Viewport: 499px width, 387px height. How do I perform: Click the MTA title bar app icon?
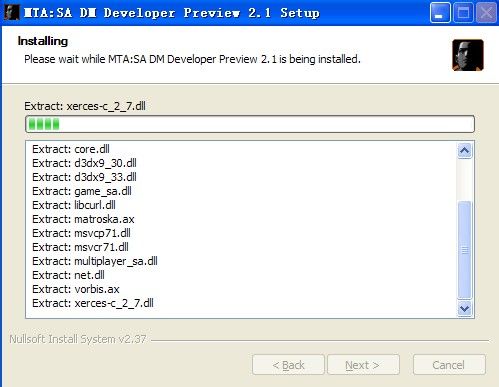coord(12,12)
